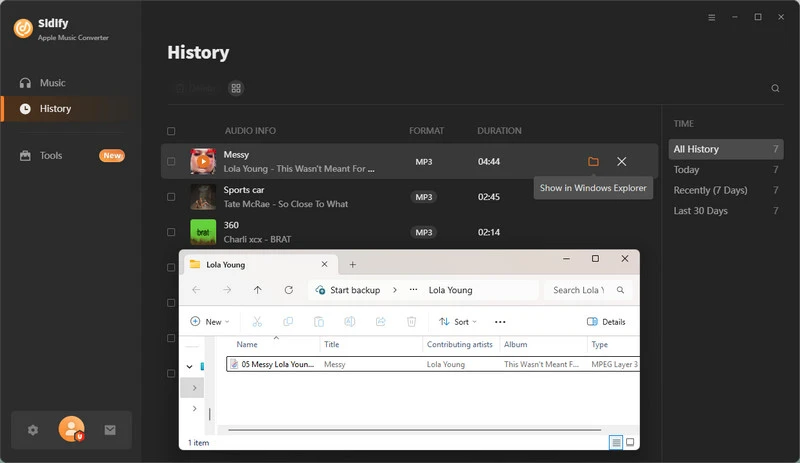Select Recently (7 Days) filter
The height and width of the screenshot is (463, 800).
tap(726, 190)
